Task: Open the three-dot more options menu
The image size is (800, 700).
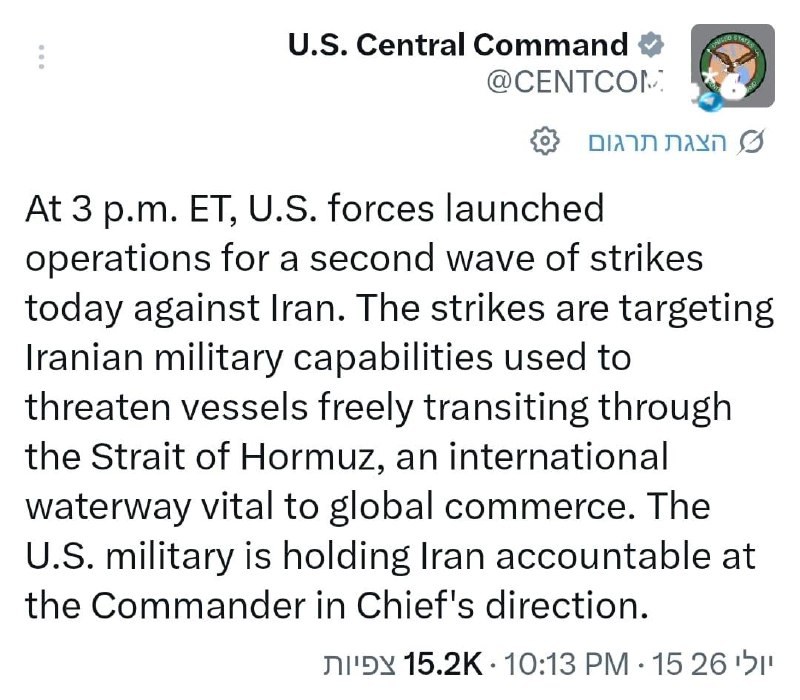Action: [x=41, y=57]
